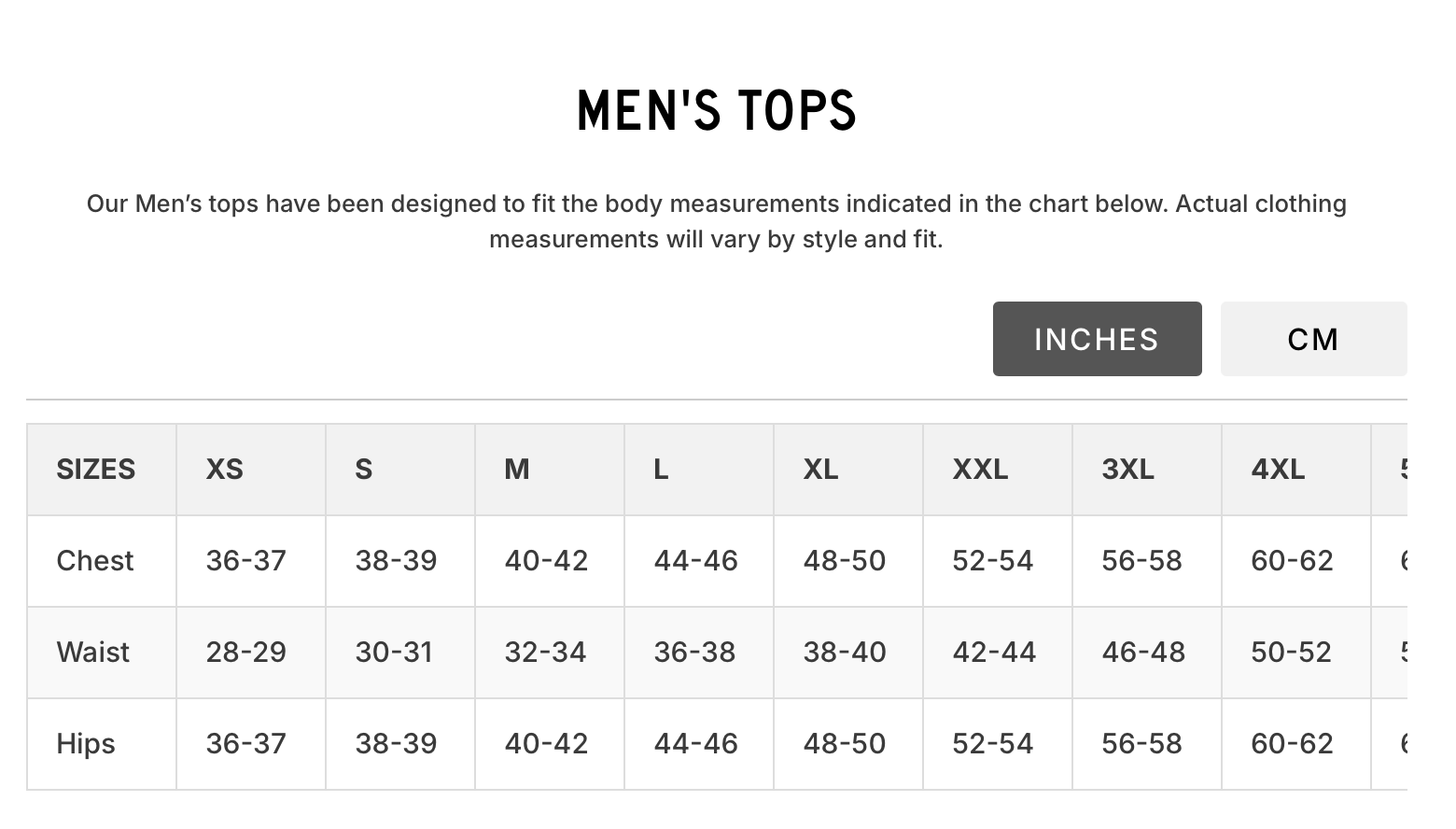The image size is (1456, 829).
Task: Click the XXL size column header
Action: 980,469
